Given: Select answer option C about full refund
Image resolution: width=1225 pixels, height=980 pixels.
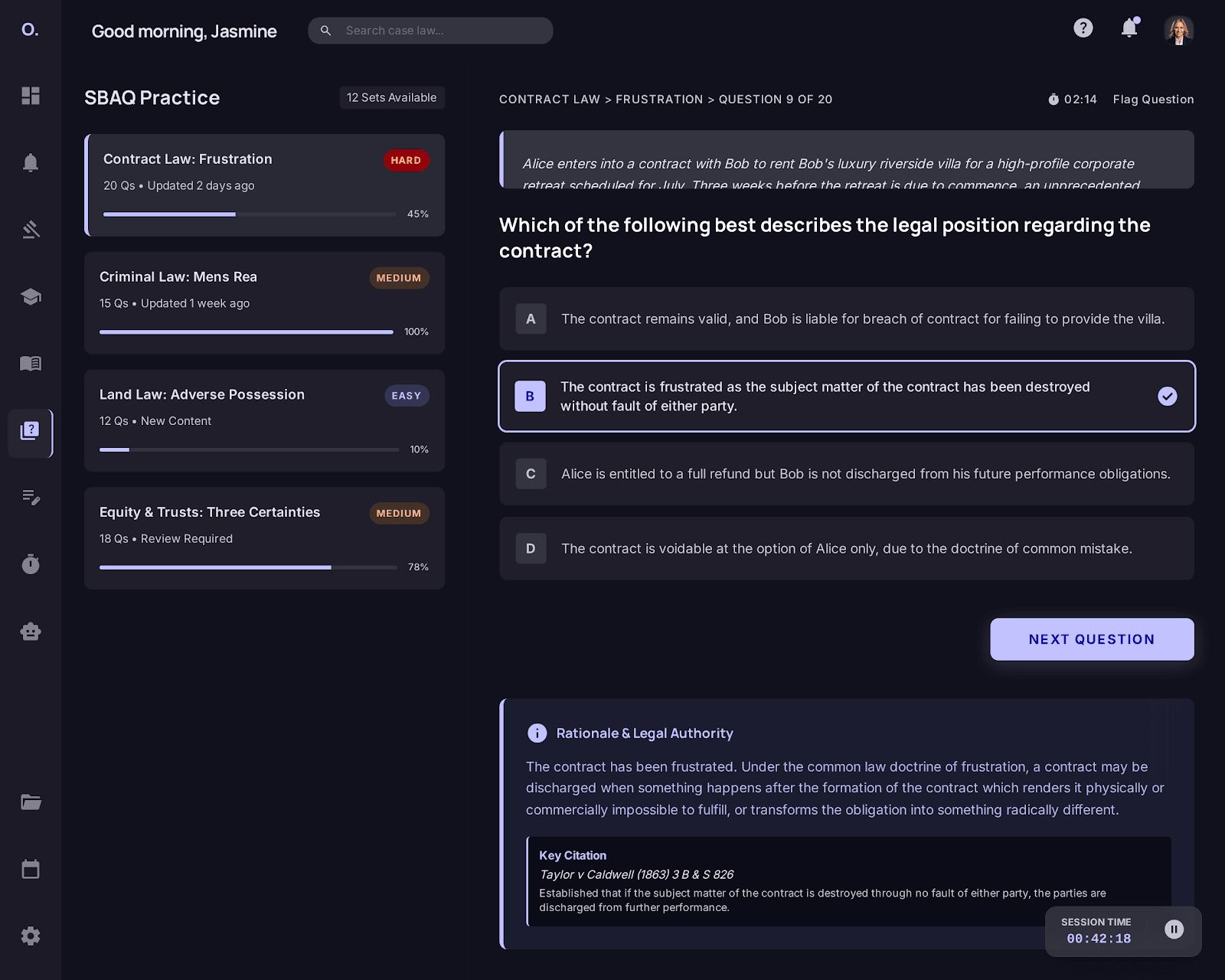Looking at the screenshot, I should (x=846, y=474).
